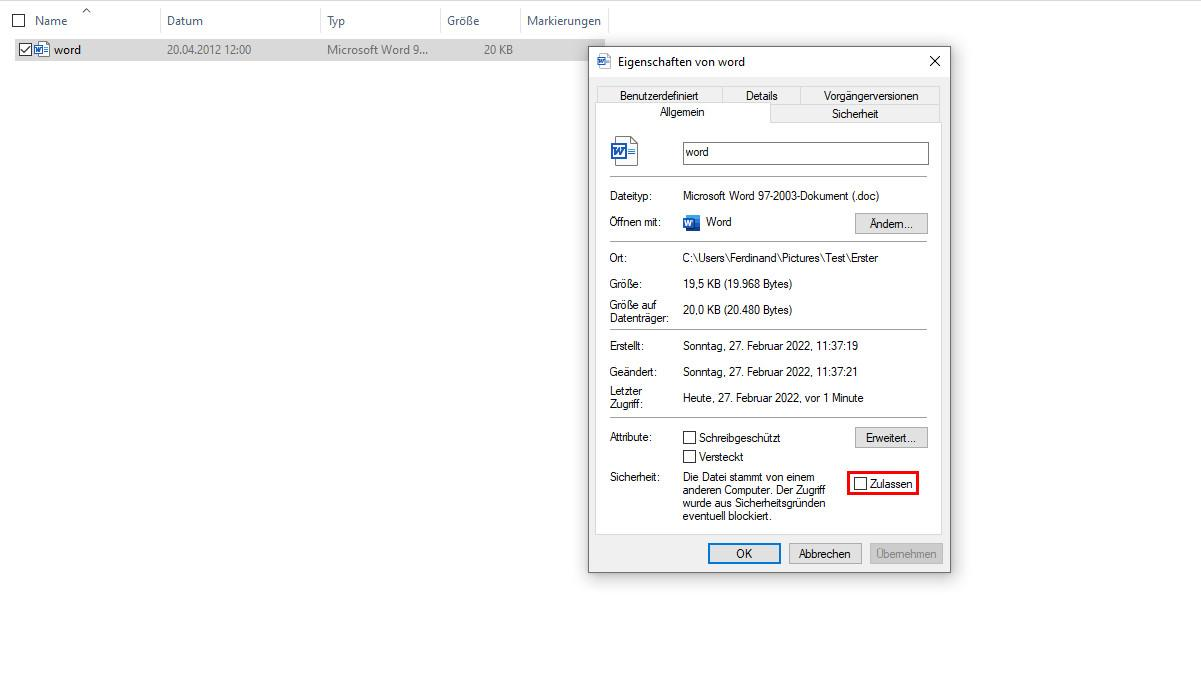This screenshot has width=1201, height=676.
Task: Switch to the Details tab
Action: tap(761, 96)
